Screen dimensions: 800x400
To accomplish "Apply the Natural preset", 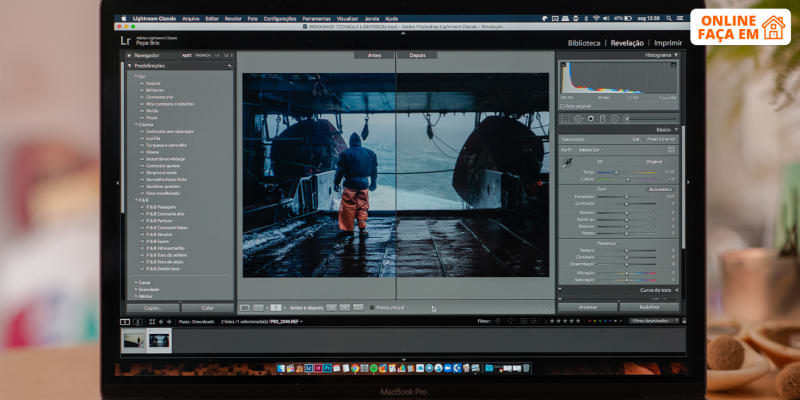I will [x=153, y=83].
